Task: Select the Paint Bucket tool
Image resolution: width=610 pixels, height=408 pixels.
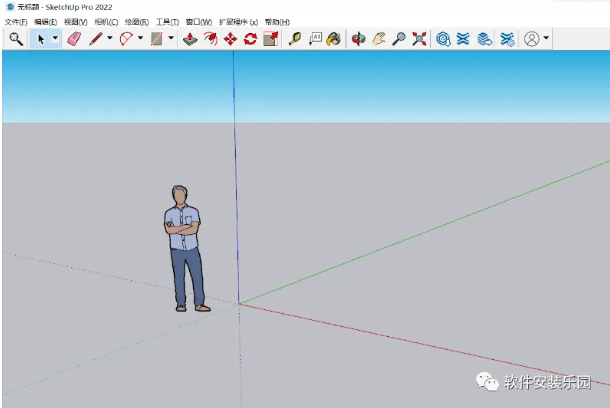Action: click(x=334, y=39)
